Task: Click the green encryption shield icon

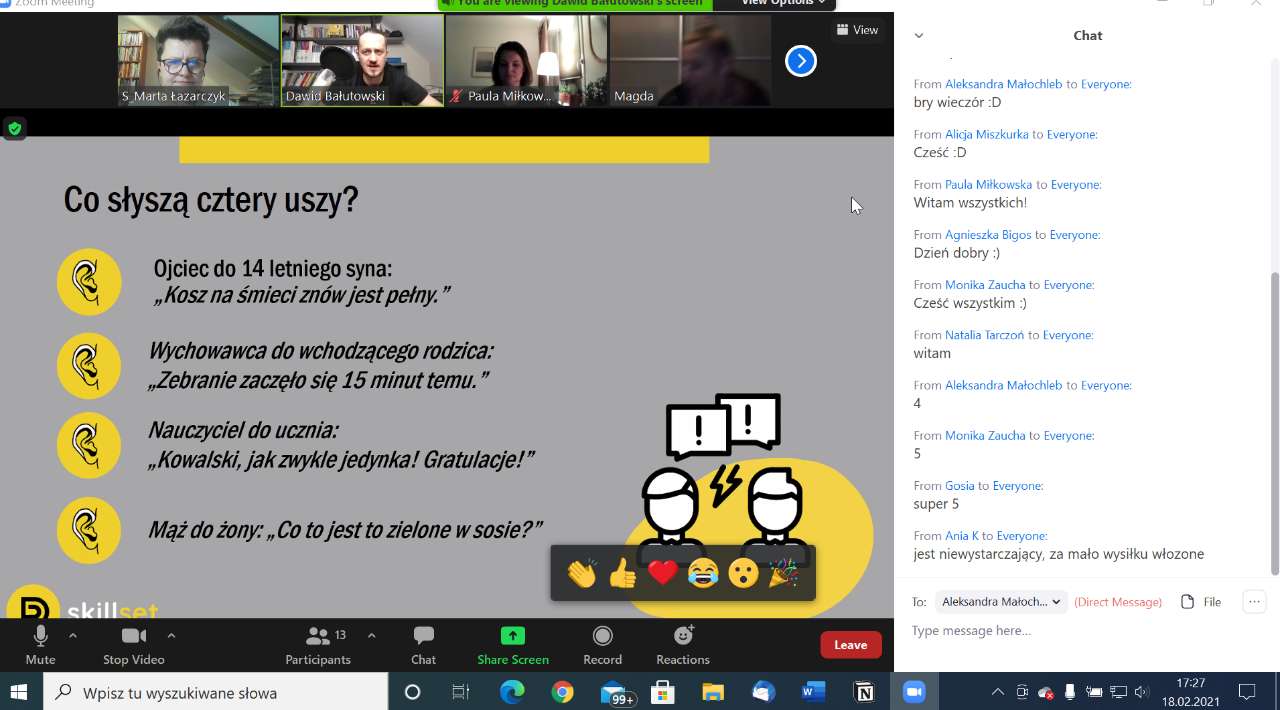Action: [x=14, y=128]
